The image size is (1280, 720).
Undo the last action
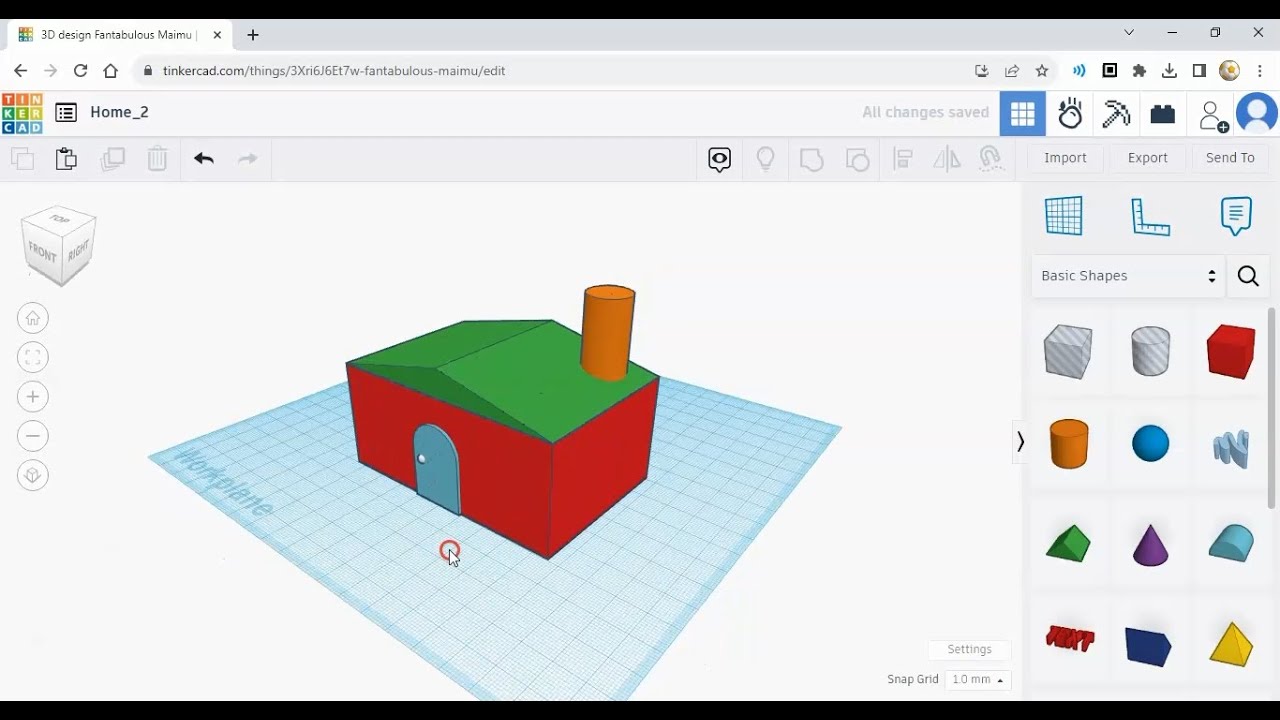(204, 158)
